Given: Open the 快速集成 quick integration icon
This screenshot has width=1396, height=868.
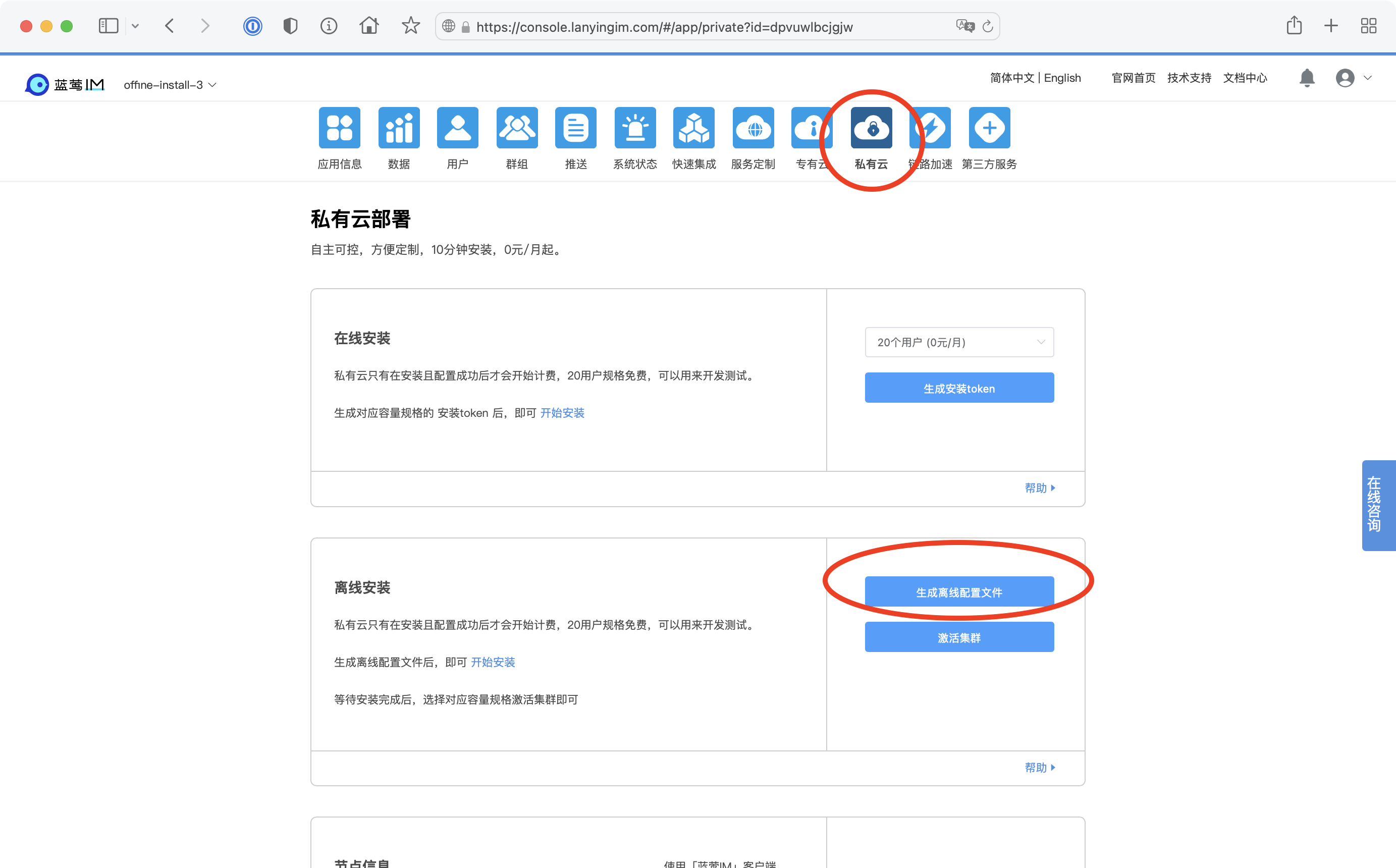Looking at the screenshot, I should pos(694,128).
